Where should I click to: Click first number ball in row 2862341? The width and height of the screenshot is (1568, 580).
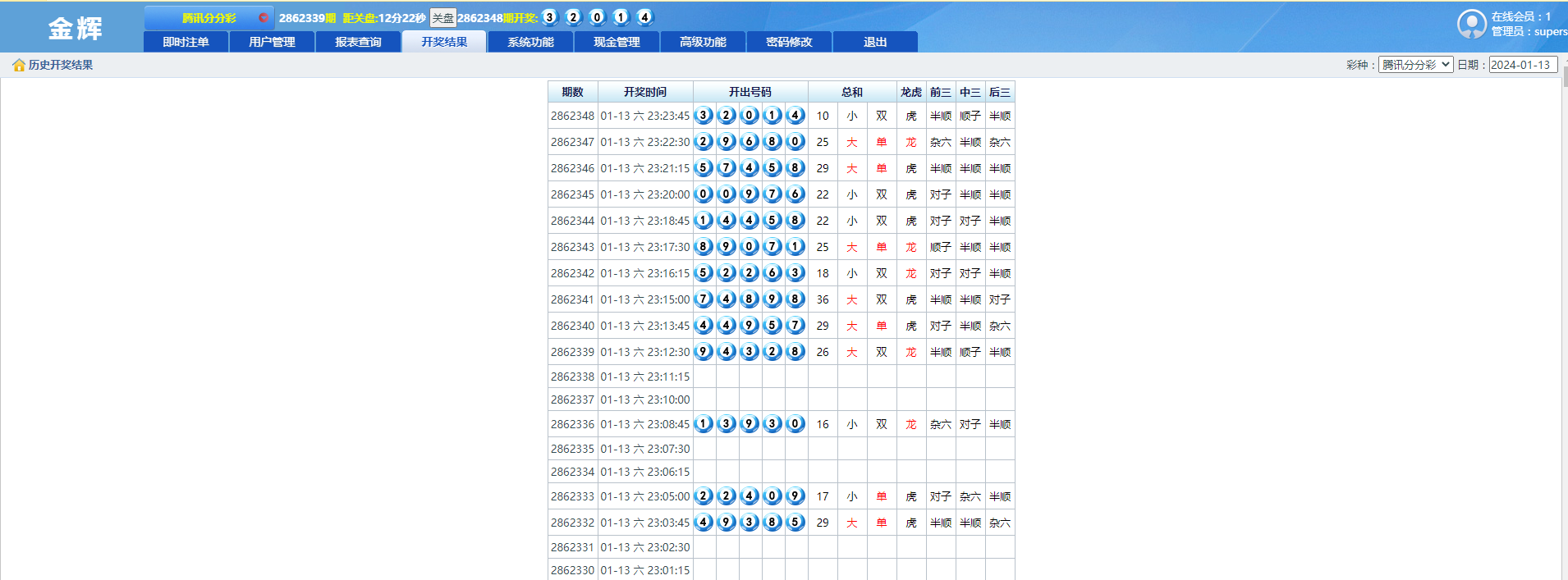coord(704,299)
